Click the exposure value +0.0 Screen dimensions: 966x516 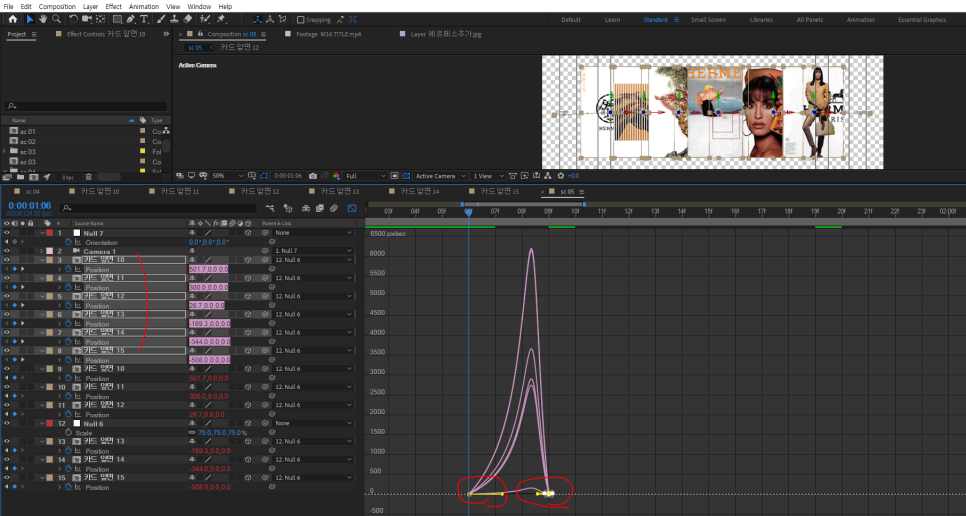pyautogui.click(x=573, y=175)
